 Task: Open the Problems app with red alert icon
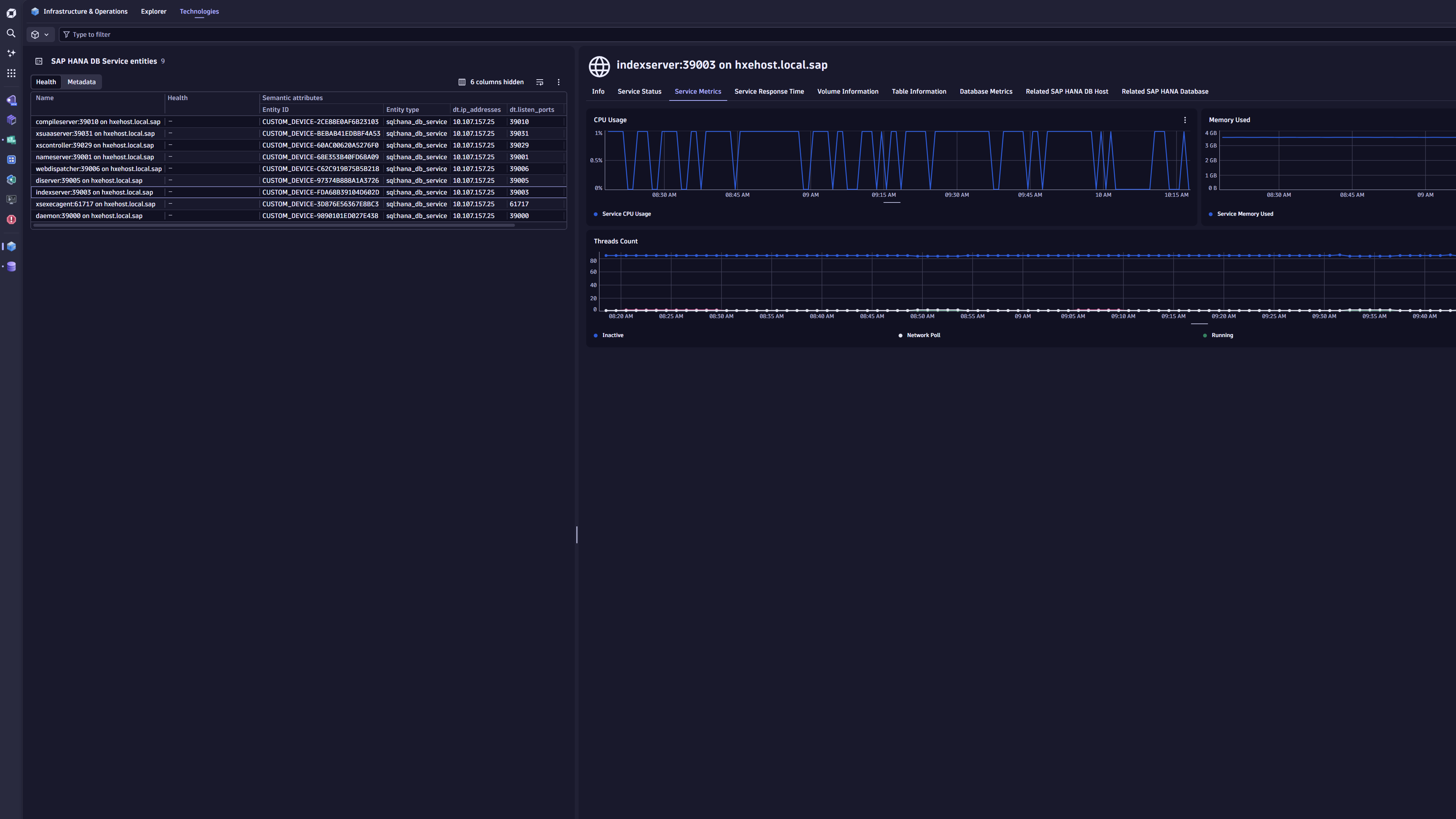coord(11,219)
